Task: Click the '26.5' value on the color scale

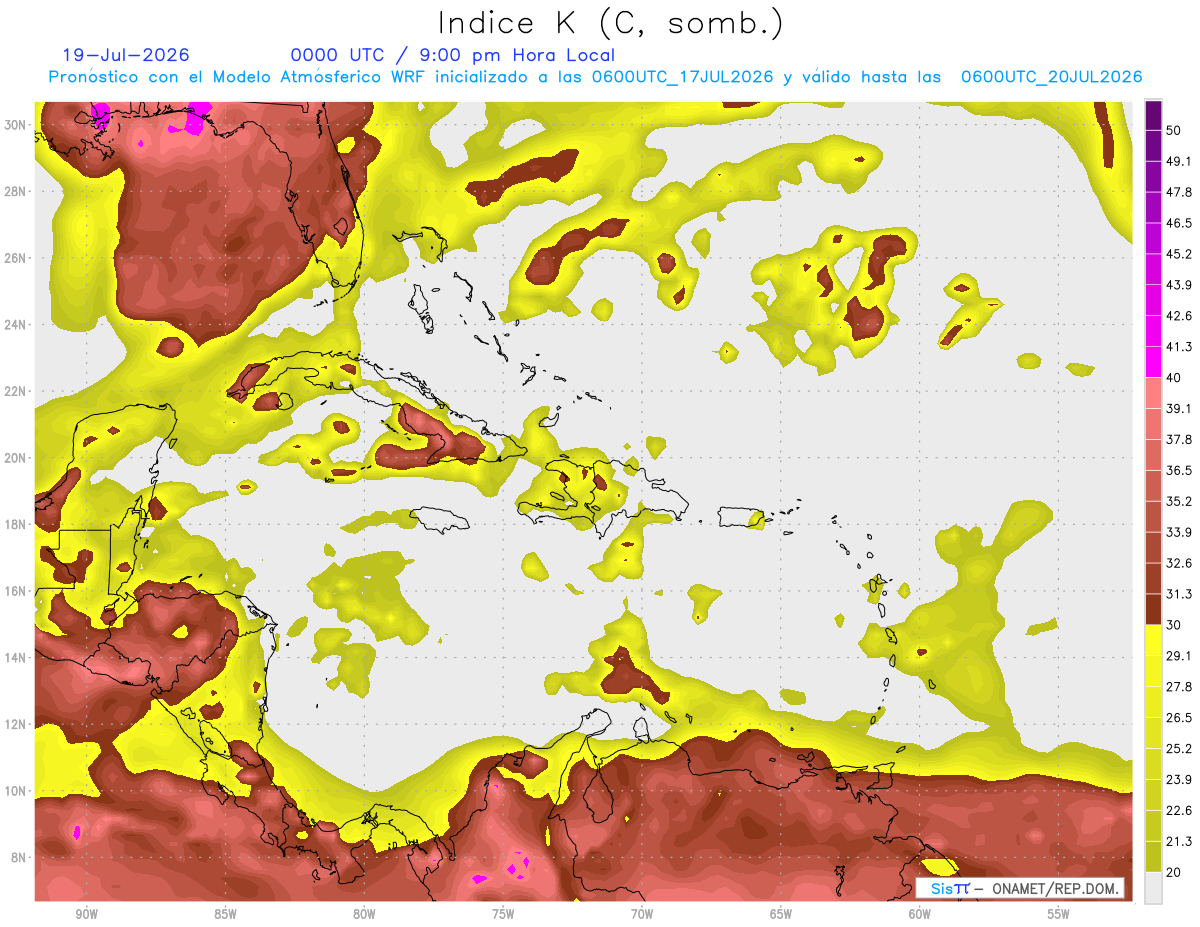Action: point(1179,718)
